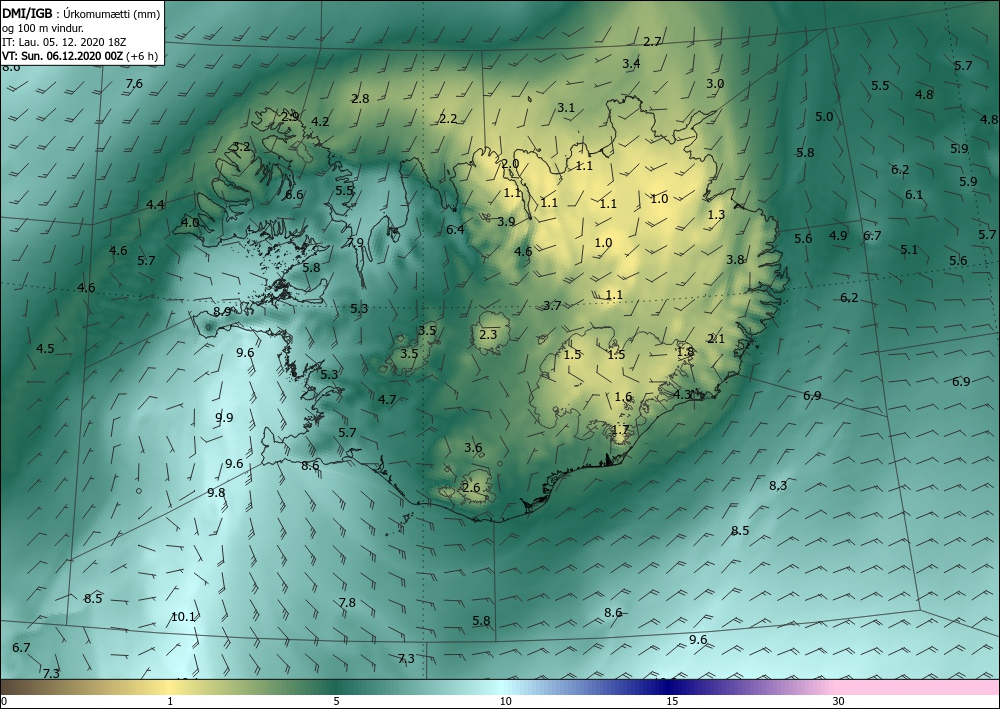Click the '0' tick label on color scale
The image size is (1000, 709).
coord(4,701)
